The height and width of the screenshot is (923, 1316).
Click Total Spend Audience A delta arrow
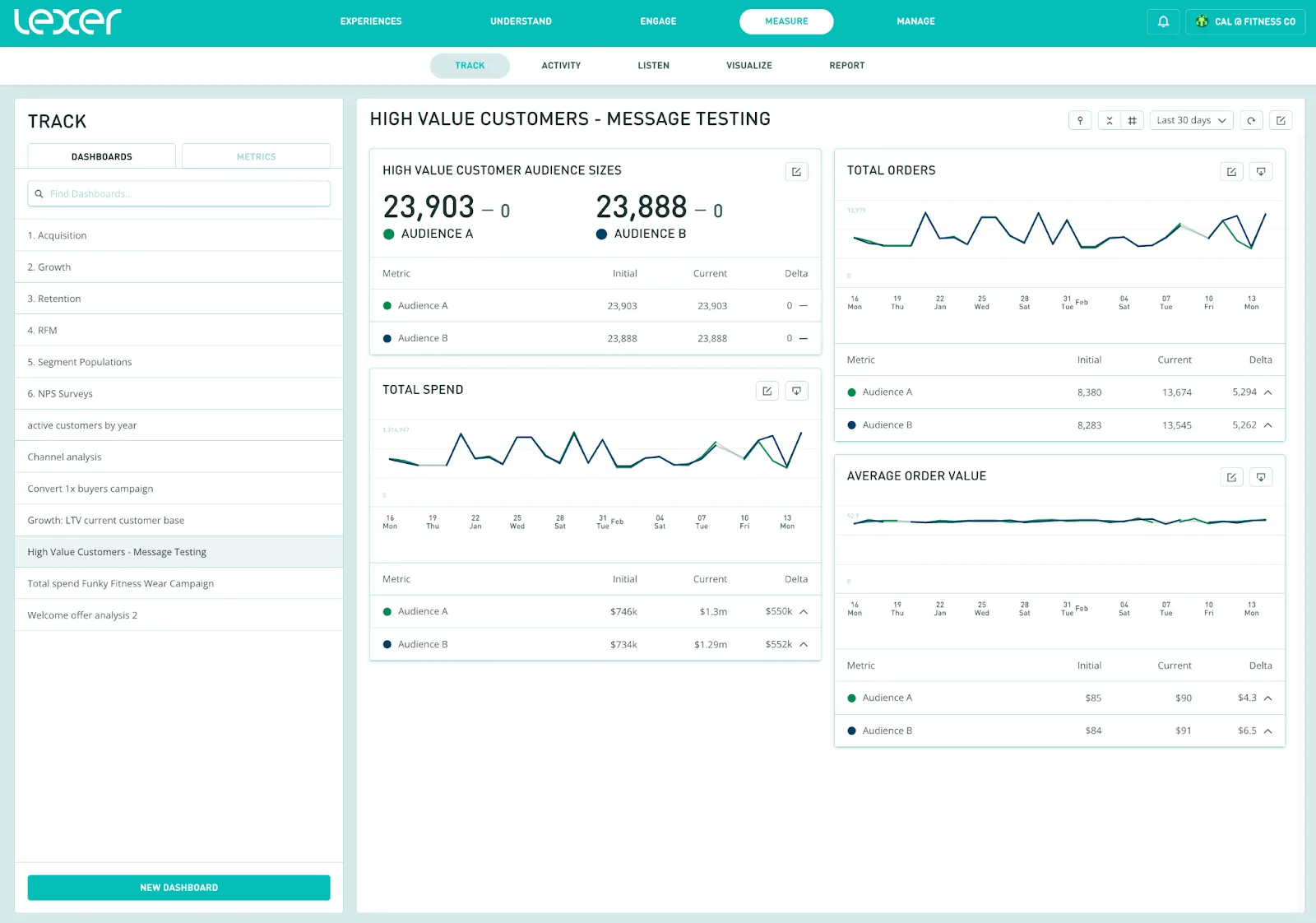pyautogui.click(x=804, y=611)
